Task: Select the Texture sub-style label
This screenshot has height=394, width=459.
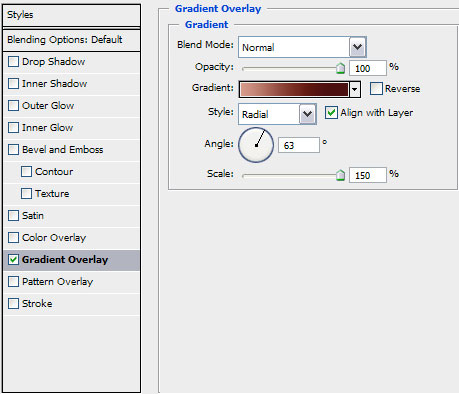Action: pyautogui.click(x=52, y=194)
